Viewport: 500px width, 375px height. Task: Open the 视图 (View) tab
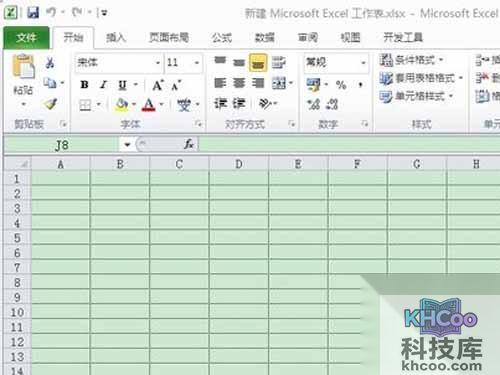coord(350,37)
